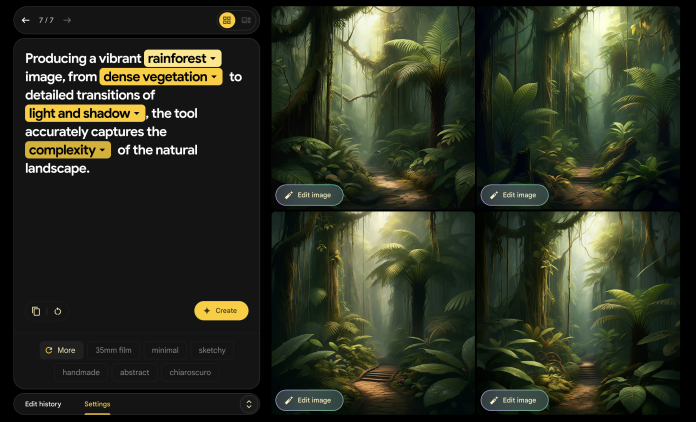The height and width of the screenshot is (422, 696).
Task: Switch to grid view layout
Action: tap(227, 20)
